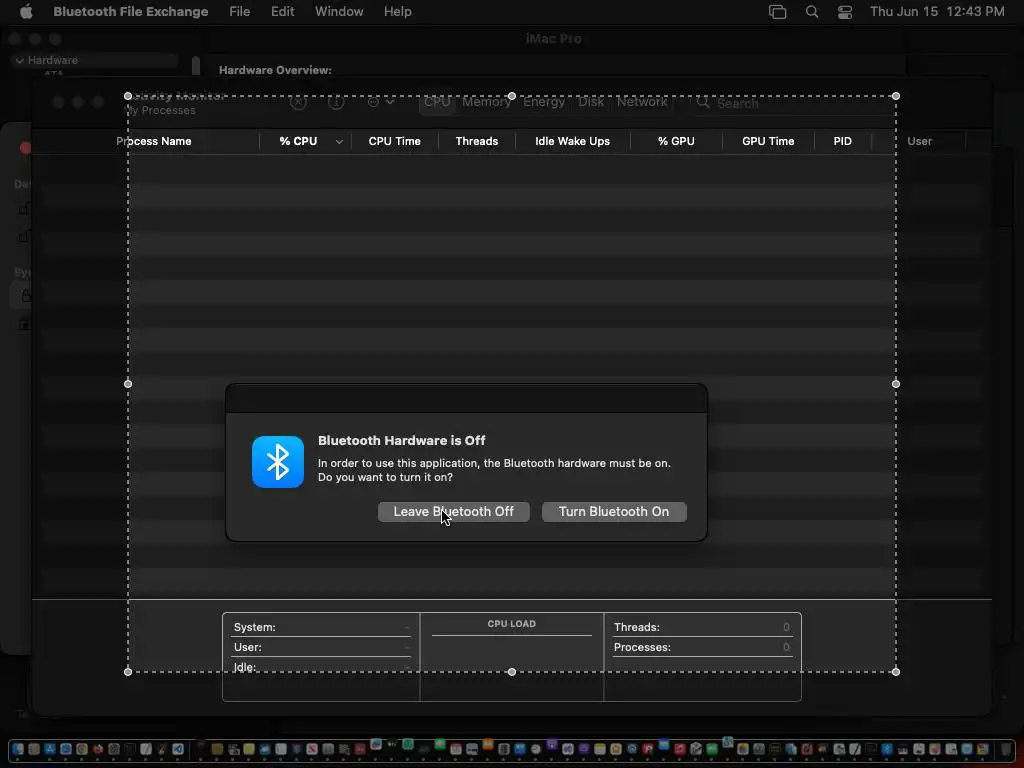1024x768 pixels.
Task: Open the Bluetooth File Exchange app menu
Action: pyautogui.click(x=131, y=11)
